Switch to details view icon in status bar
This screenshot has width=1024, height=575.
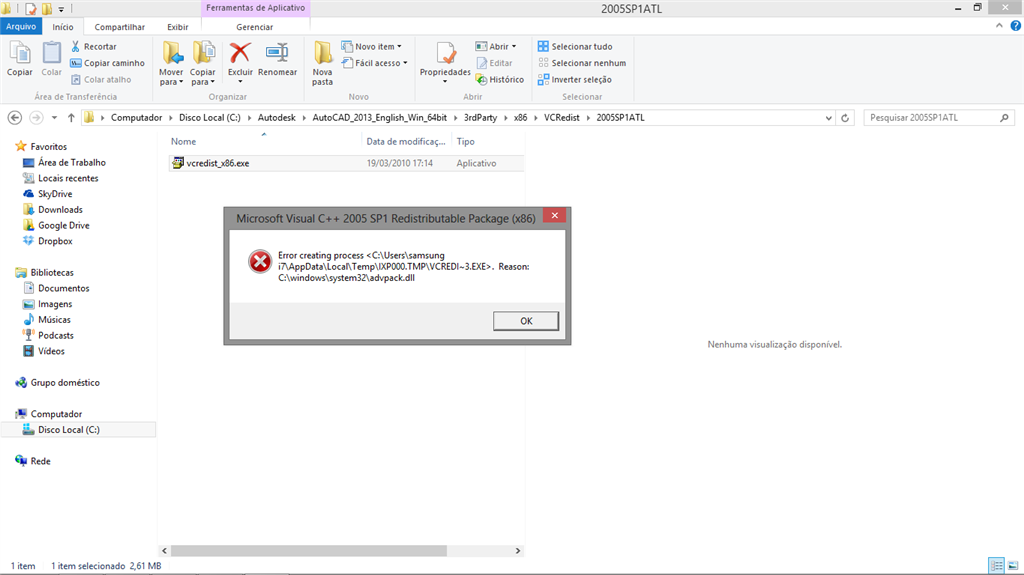[x=996, y=566]
